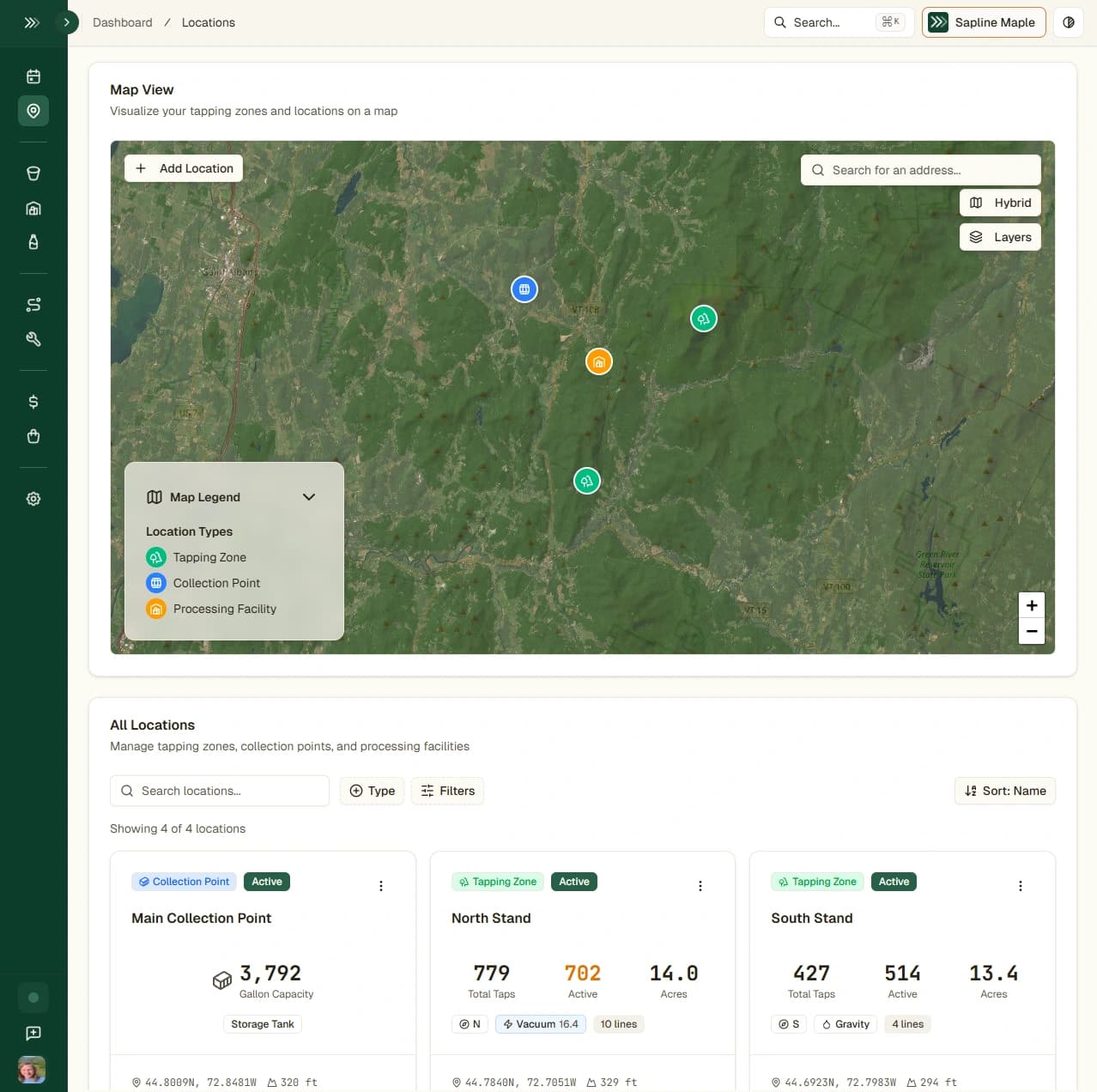Click the sap bucket sidebar icon

(33, 173)
